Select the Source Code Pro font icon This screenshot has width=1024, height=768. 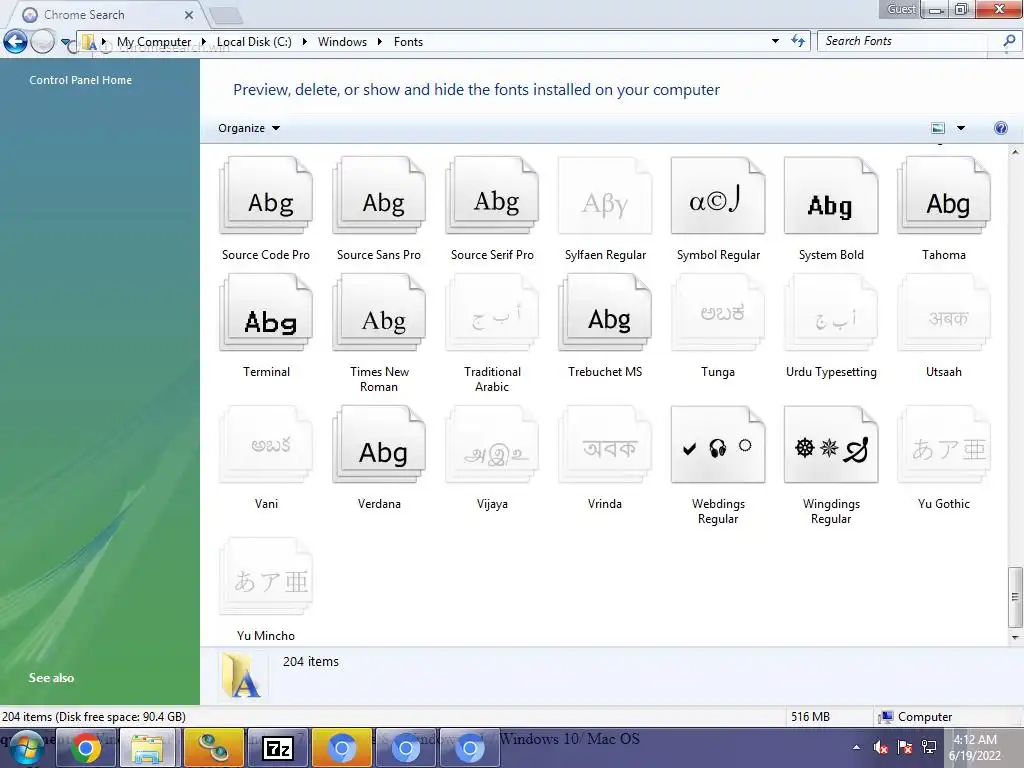coord(266,195)
